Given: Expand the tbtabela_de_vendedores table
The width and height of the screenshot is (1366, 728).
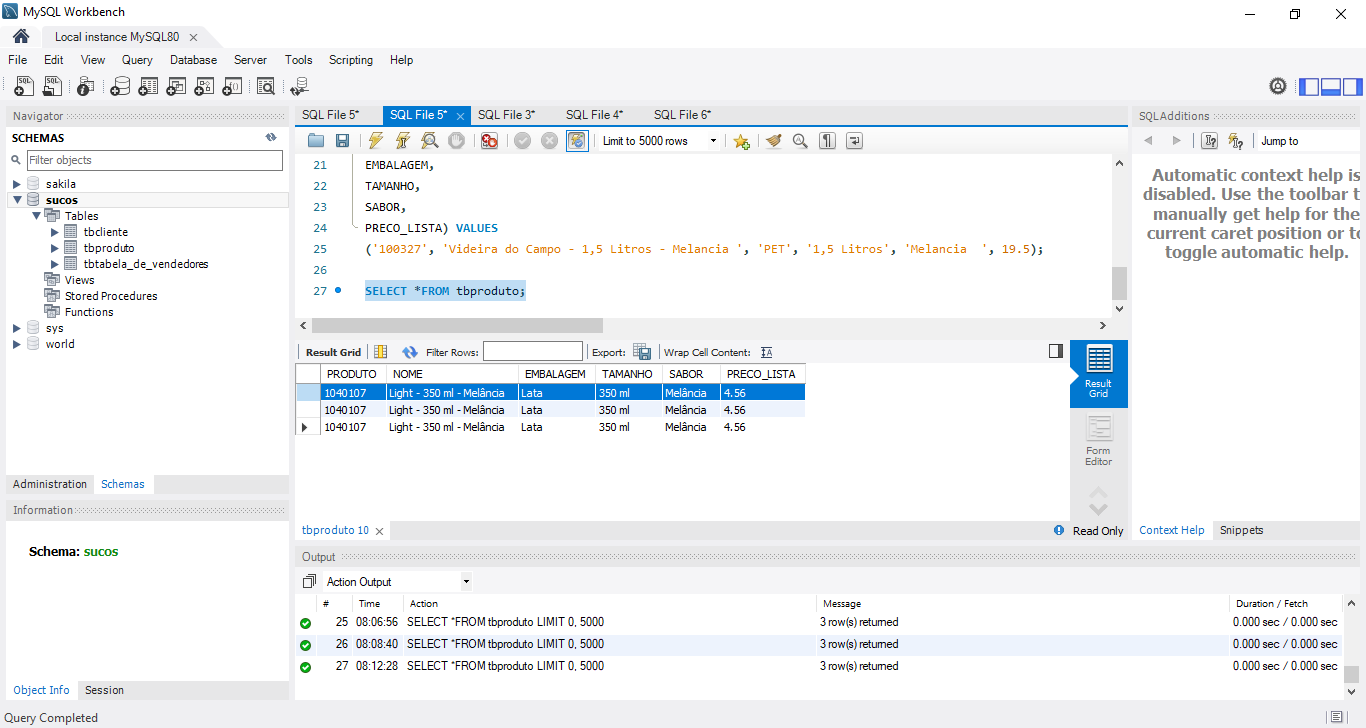Looking at the screenshot, I should pos(55,264).
